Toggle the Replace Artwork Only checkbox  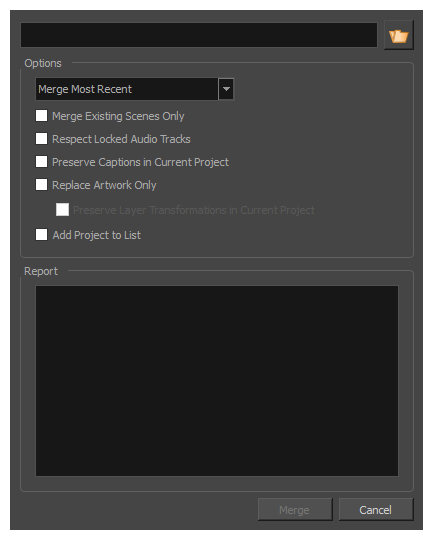41,185
